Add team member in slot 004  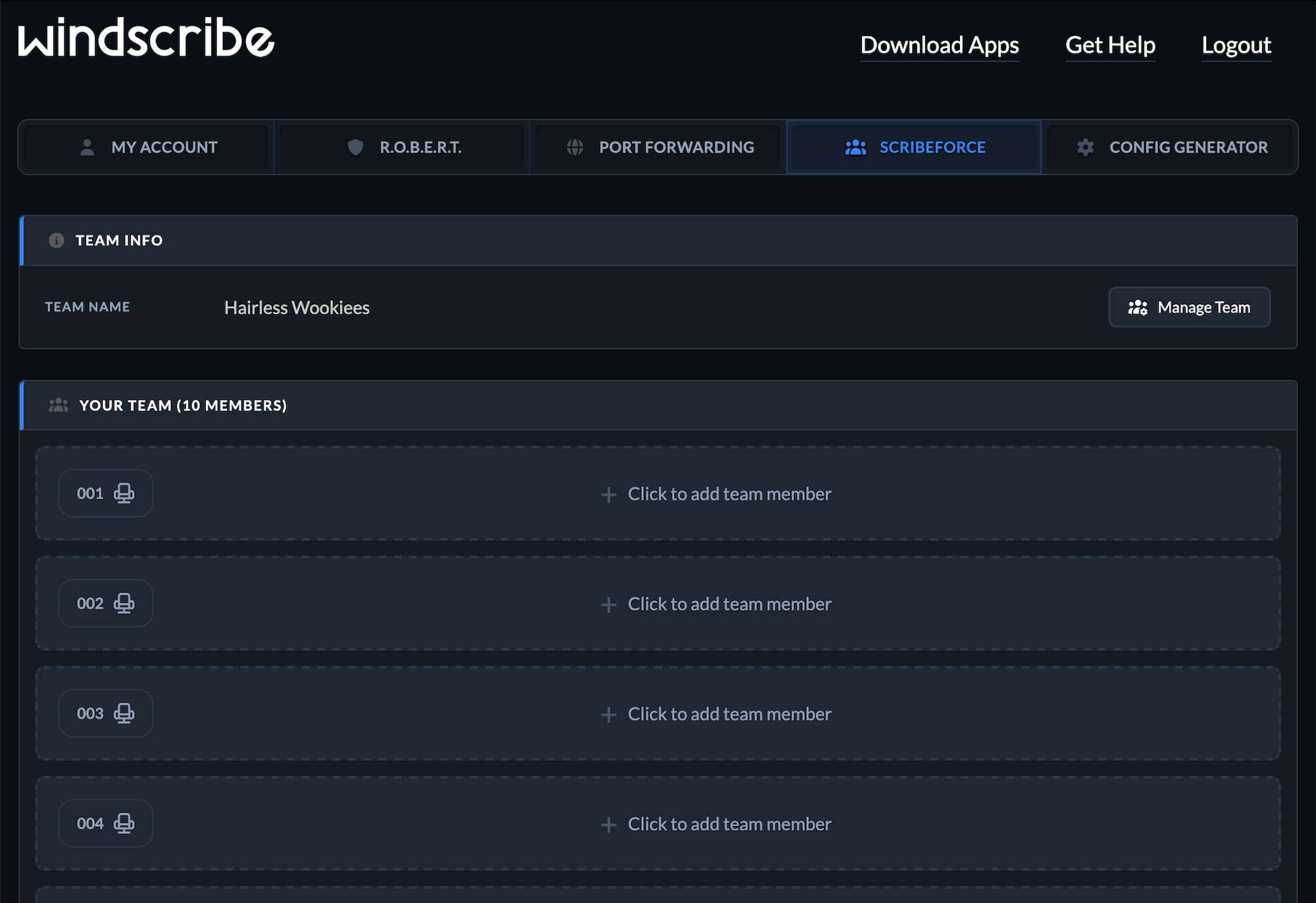[716, 823]
